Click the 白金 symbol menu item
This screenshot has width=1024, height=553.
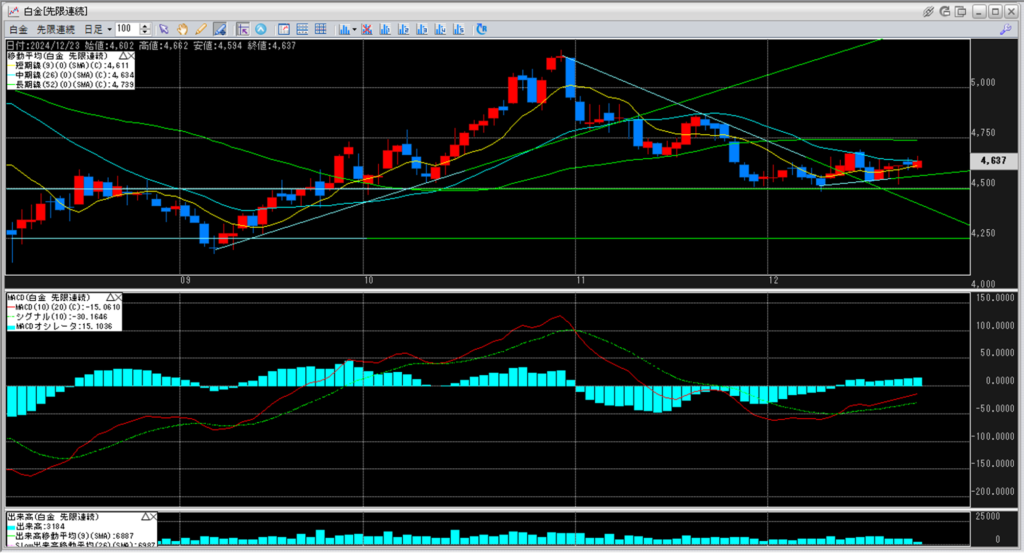click(x=18, y=30)
